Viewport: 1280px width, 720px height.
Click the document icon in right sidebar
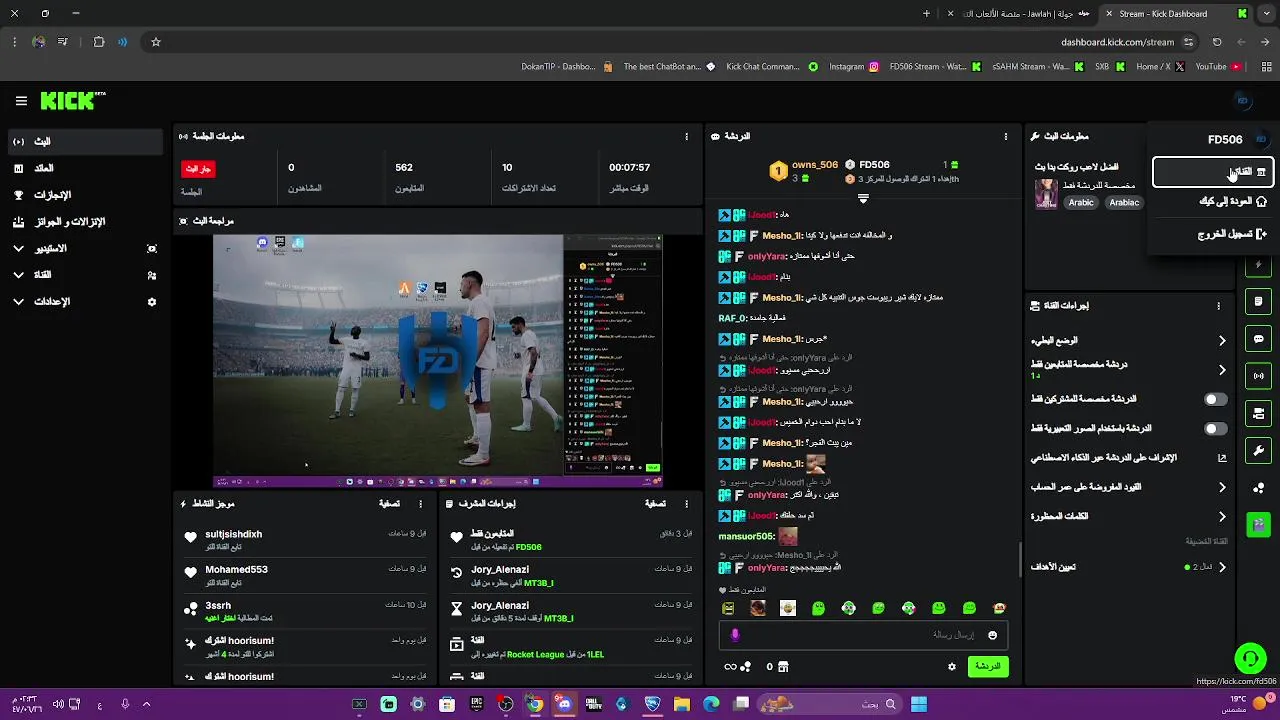1259,302
